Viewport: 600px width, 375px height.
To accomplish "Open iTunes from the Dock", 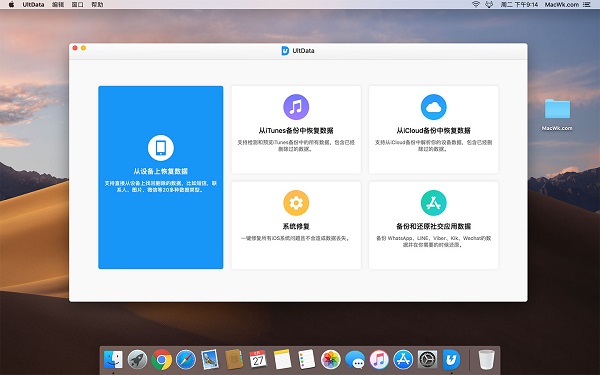I will click(x=379, y=359).
